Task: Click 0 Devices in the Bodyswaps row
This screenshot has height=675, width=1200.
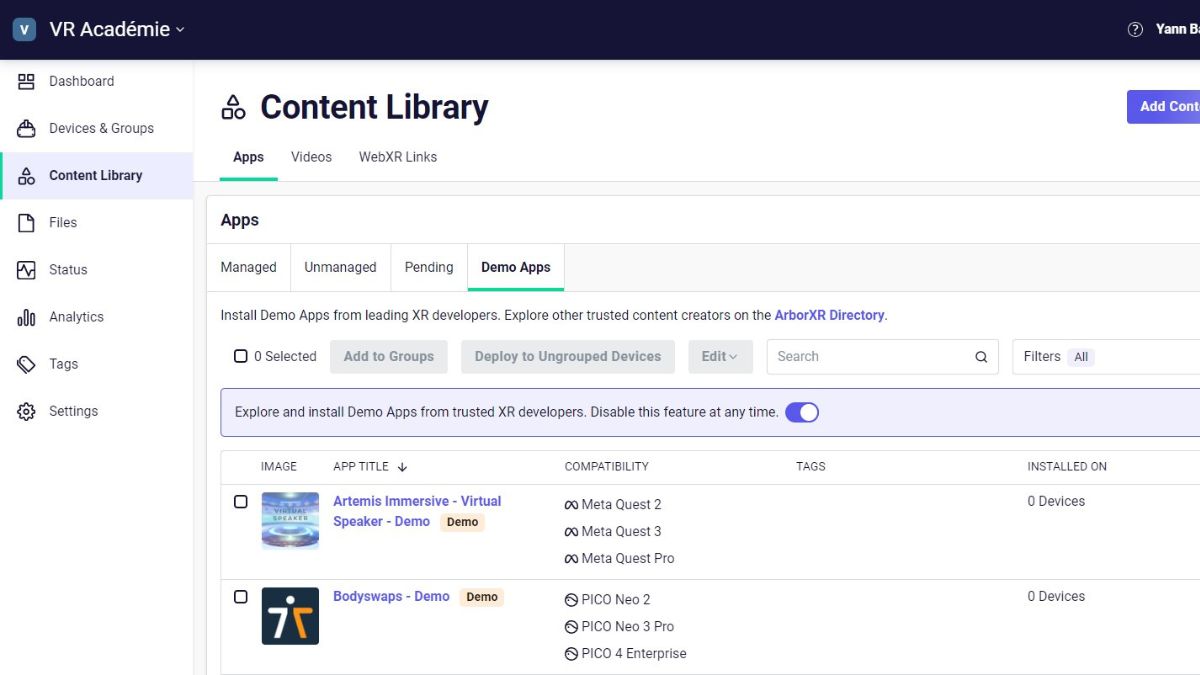Action: pyautogui.click(x=1056, y=597)
